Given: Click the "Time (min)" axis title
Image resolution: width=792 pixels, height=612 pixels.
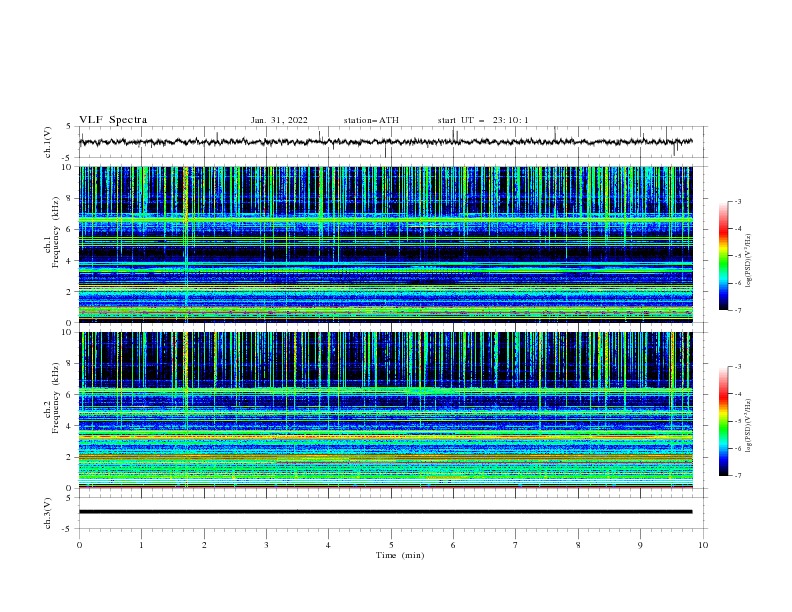Looking at the screenshot, I should point(400,555).
